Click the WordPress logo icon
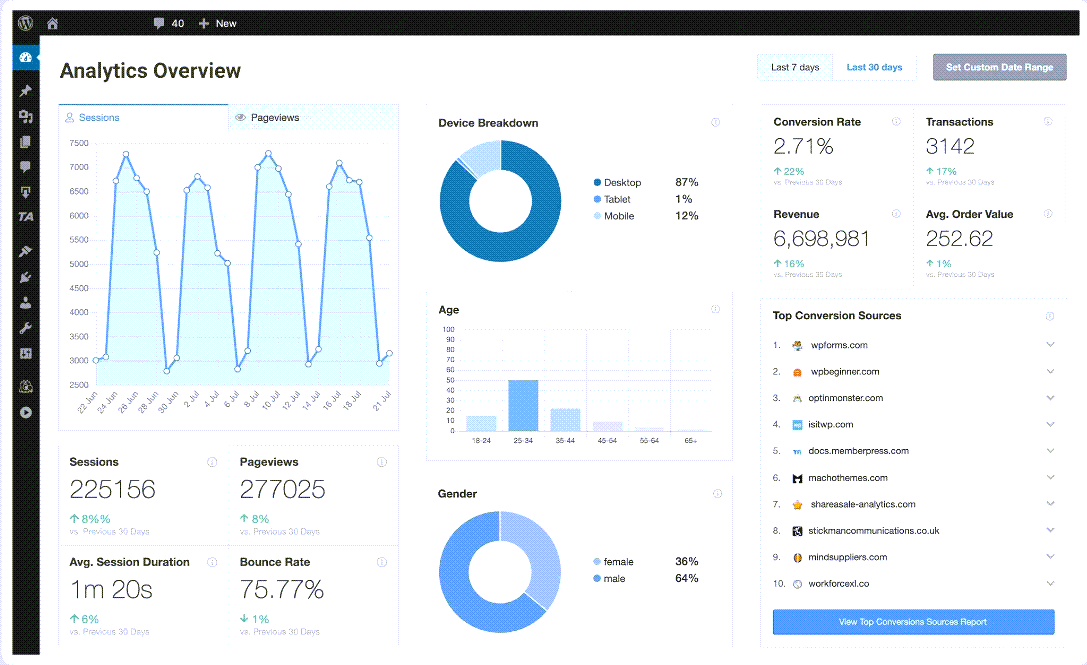The width and height of the screenshot is (1087, 665). [x=25, y=23]
